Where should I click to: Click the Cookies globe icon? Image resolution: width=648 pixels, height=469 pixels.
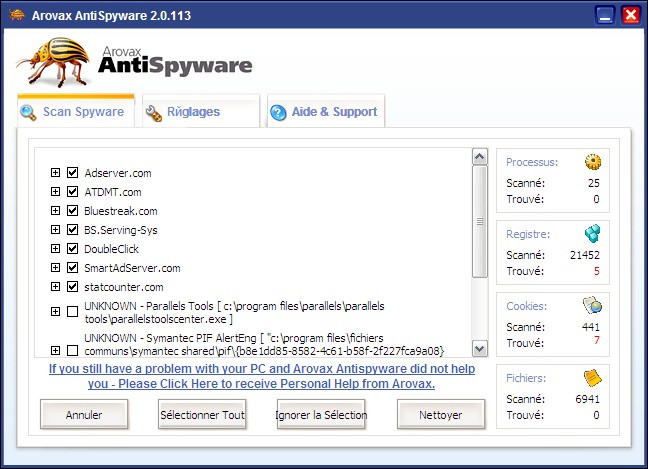point(592,305)
